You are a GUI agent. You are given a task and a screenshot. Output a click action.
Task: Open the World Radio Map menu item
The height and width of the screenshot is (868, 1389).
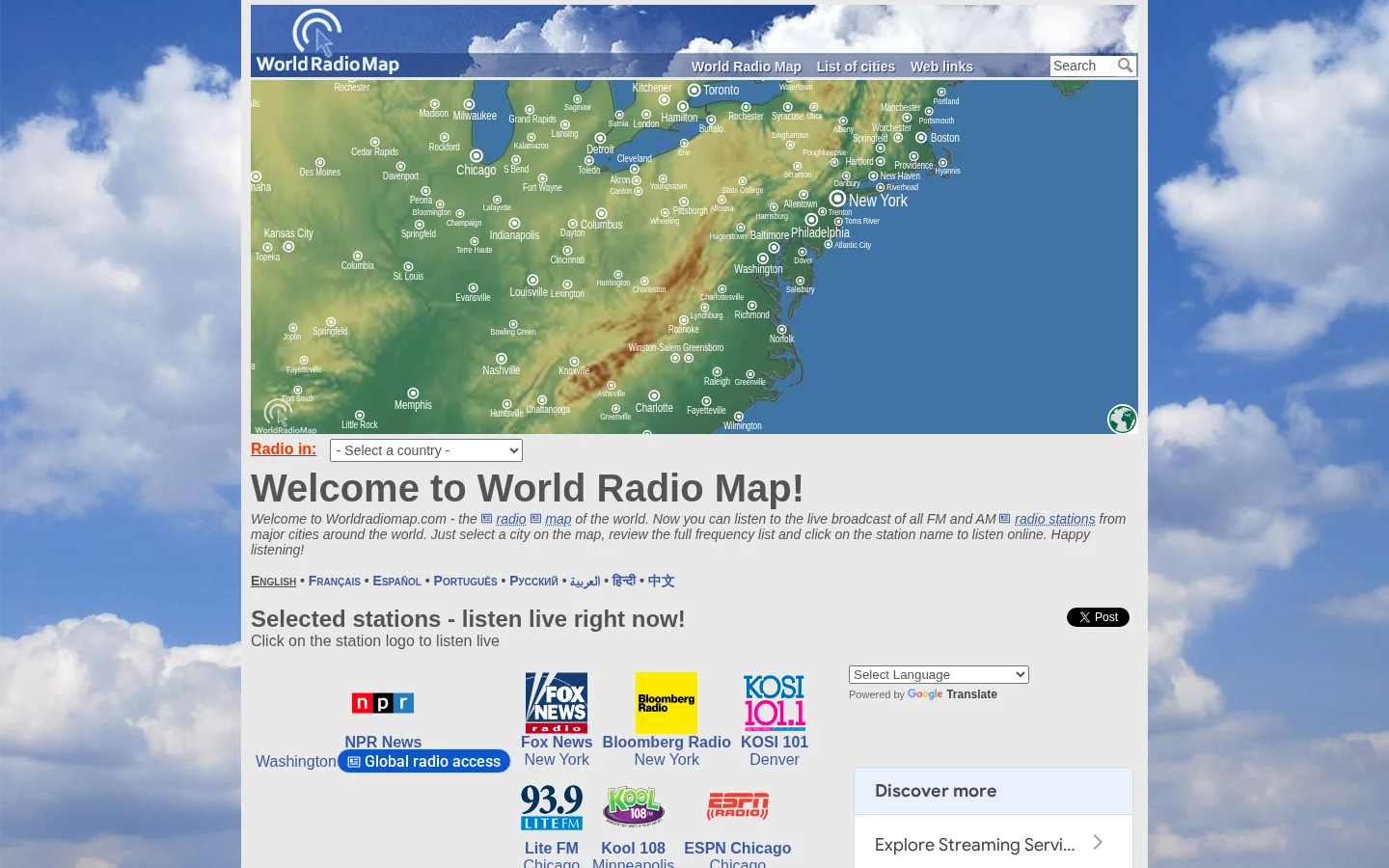coord(747,67)
